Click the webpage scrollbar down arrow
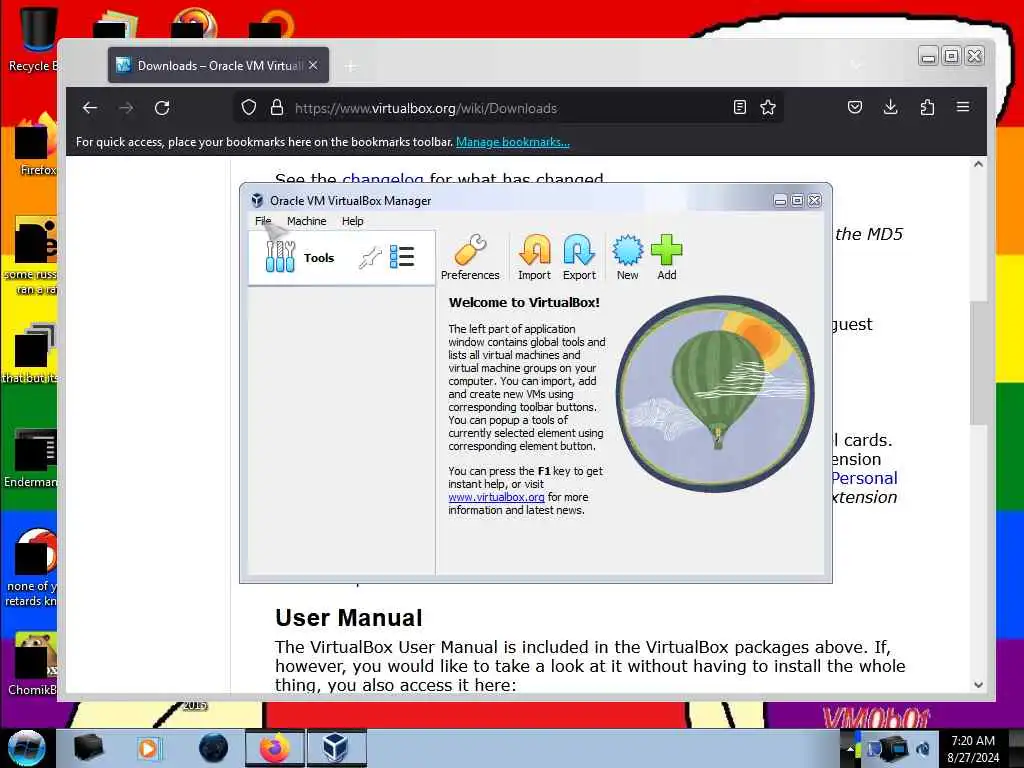The image size is (1024, 768). click(x=978, y=685)
